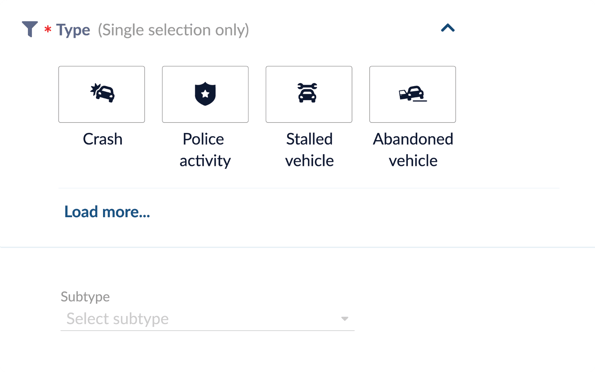Click the Subtype dropdown arrow
The width and height of the screenshot is (595, 372).
tap(345, 319)
